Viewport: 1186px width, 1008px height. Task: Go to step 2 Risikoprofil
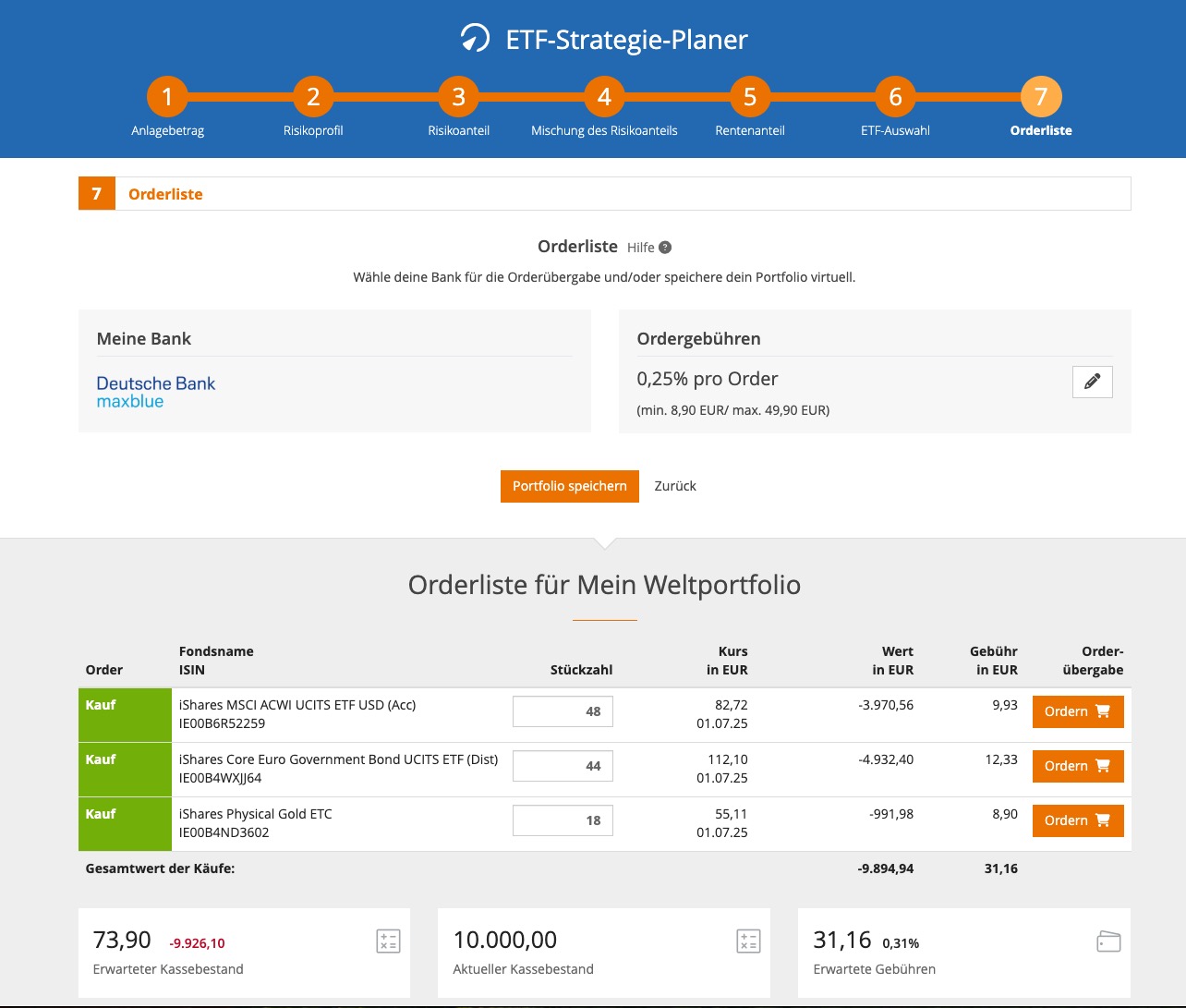click(x=313, y=97)
